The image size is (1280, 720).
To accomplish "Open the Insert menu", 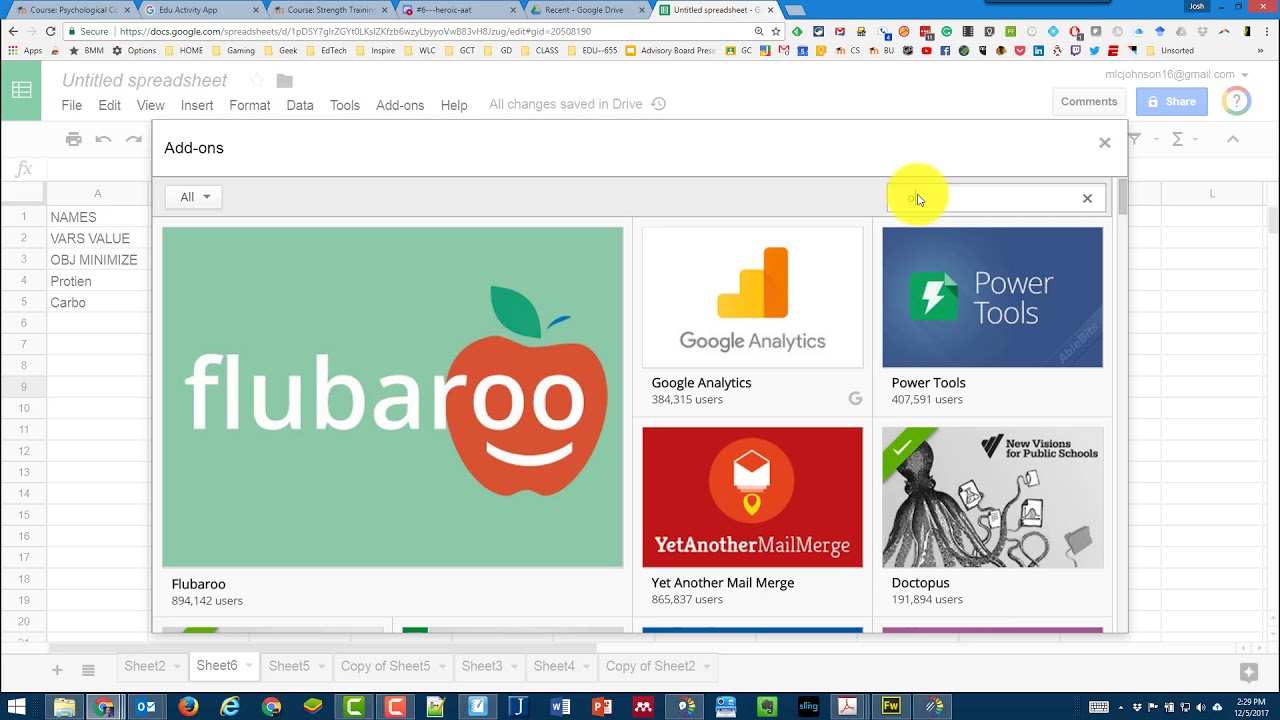I will pyautogui.click(x=197, y=105).
